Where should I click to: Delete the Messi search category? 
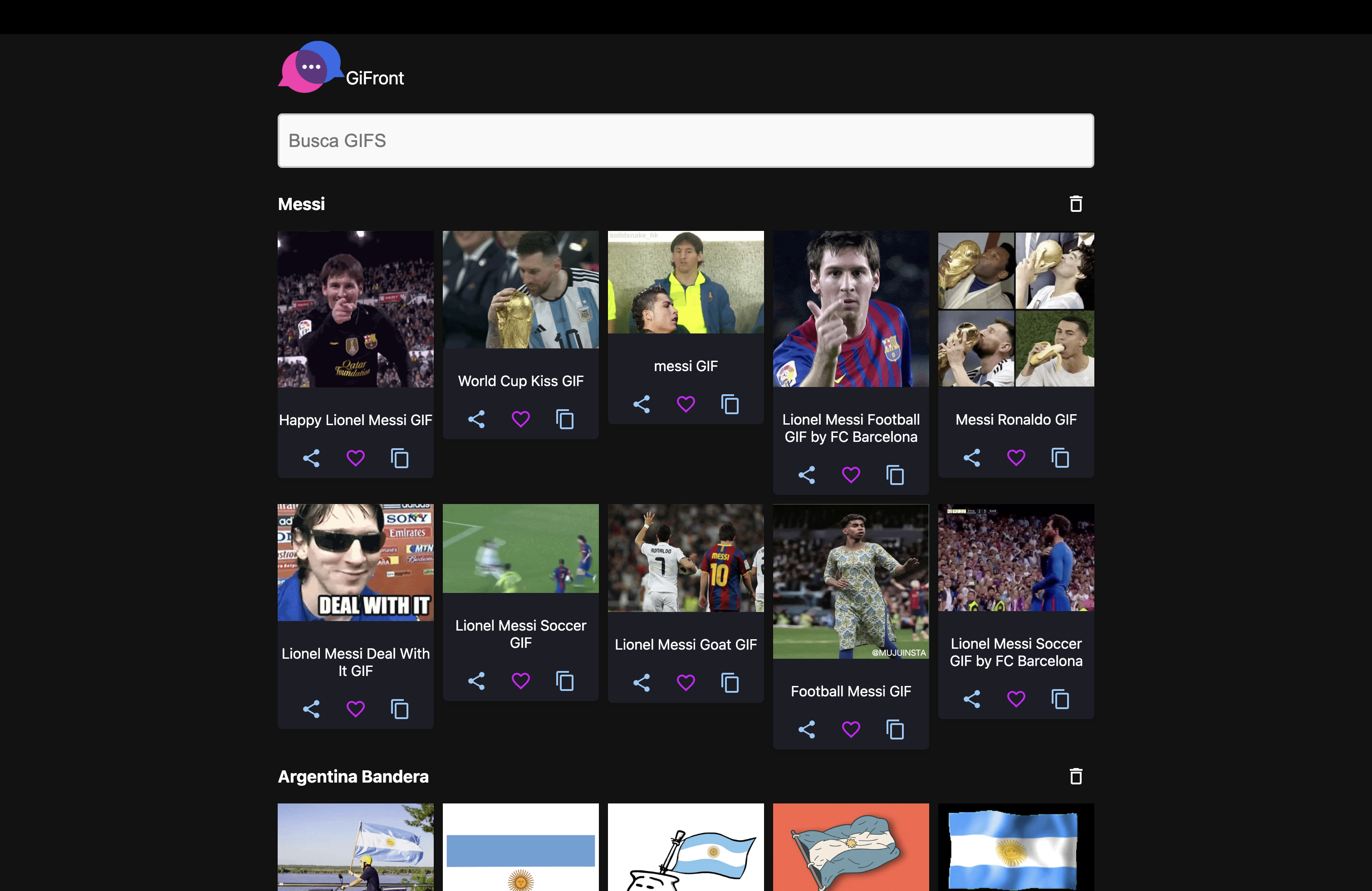pos(1076,204)
